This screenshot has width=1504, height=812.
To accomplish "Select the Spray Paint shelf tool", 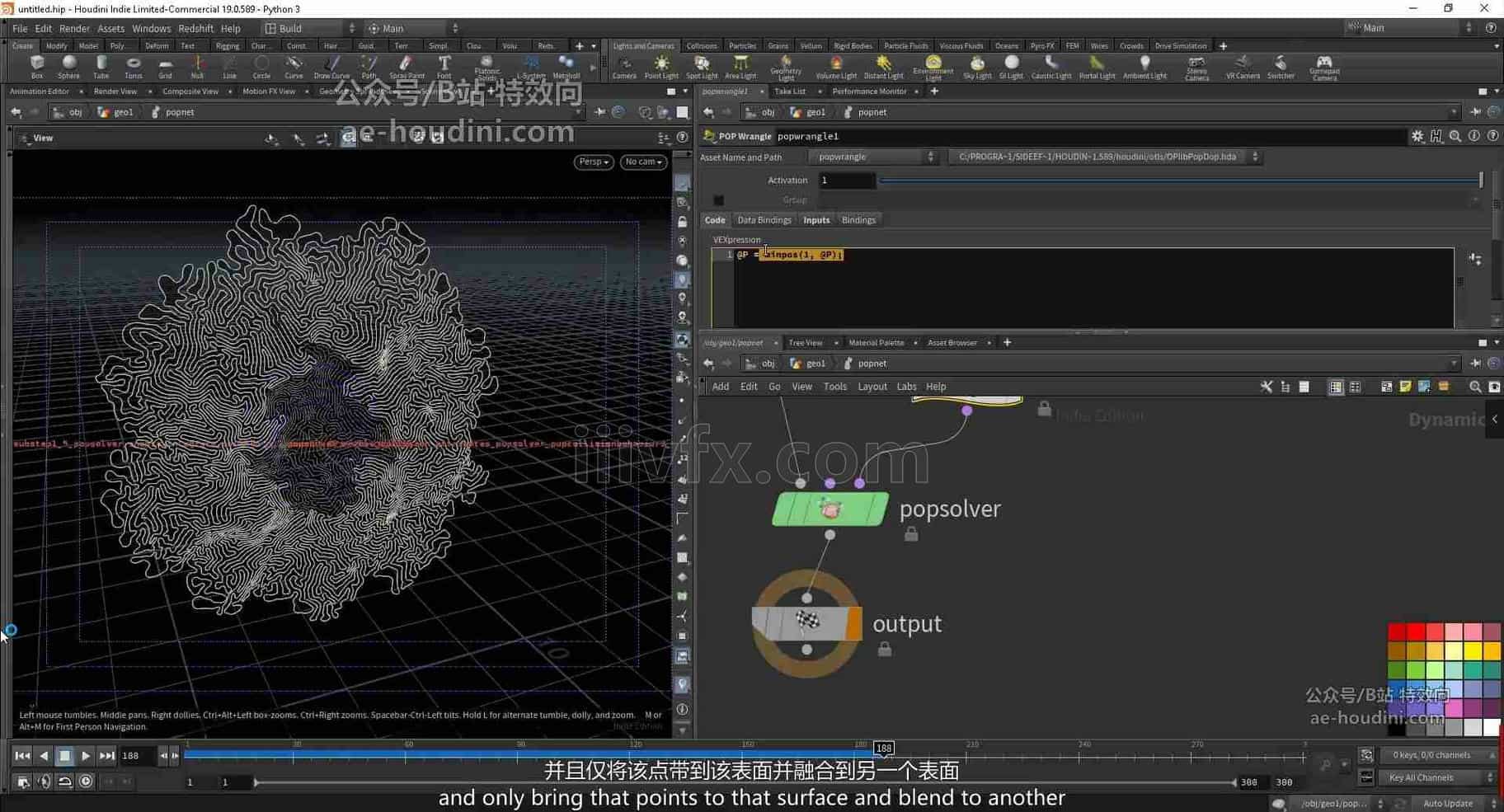I will tap(407, 67).
